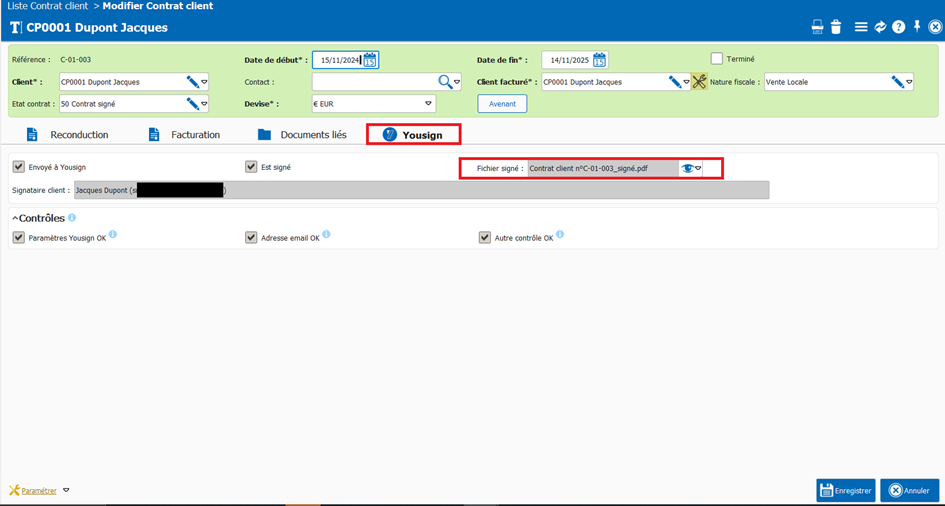Open the Date de début calendar picker
945x506 pixels.
370,60
